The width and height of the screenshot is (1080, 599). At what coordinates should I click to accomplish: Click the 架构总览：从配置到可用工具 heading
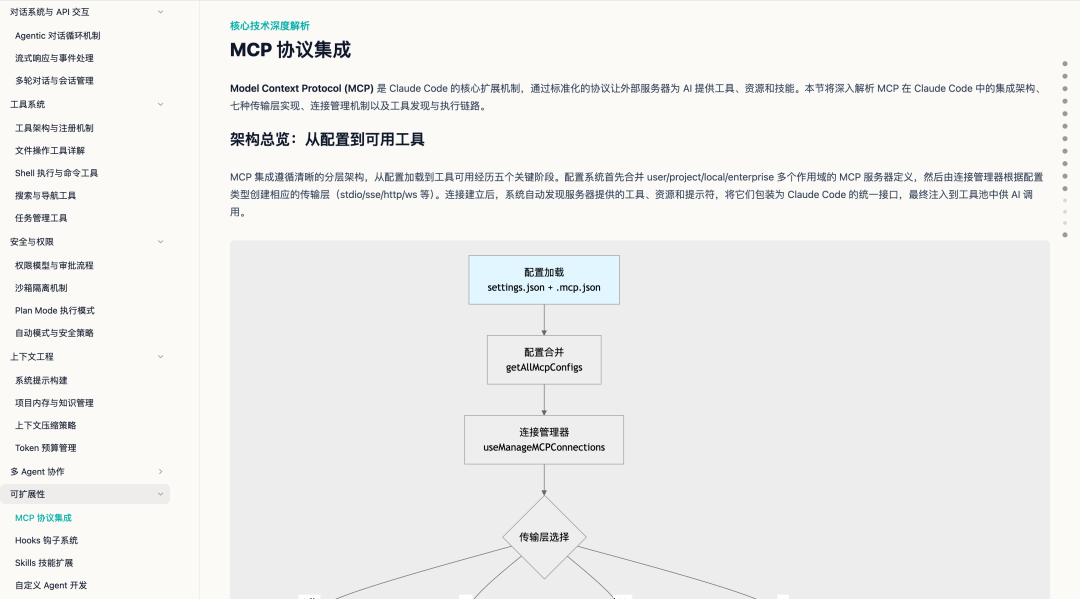point(327,140)
